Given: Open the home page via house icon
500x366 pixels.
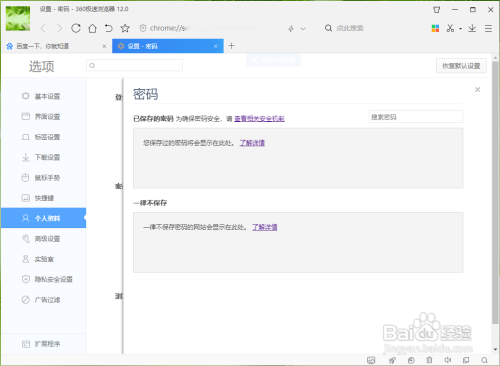Looking at the screenshot, I should 92,28.
